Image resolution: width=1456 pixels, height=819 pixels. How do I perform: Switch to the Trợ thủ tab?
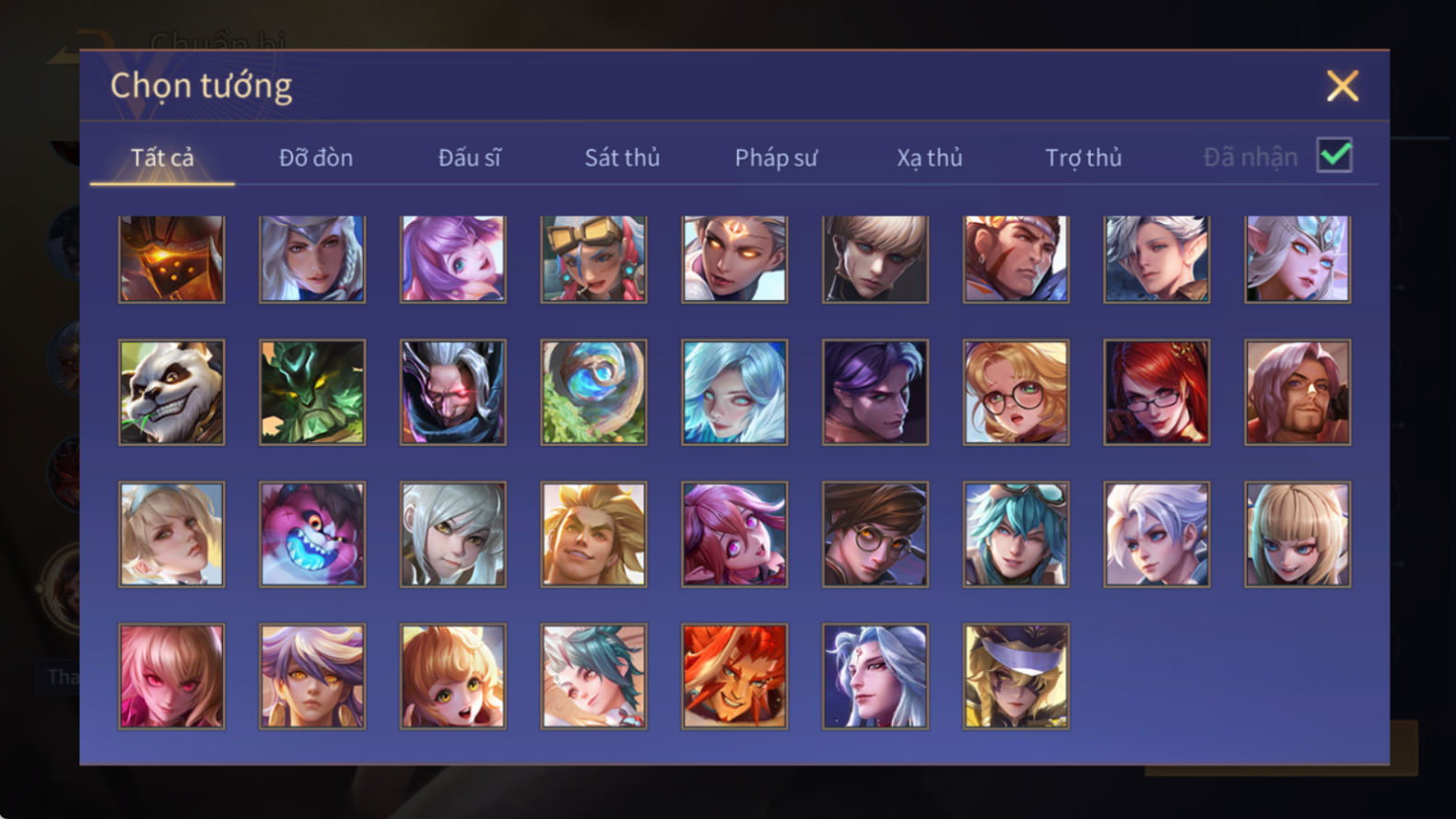(1084, 158)
